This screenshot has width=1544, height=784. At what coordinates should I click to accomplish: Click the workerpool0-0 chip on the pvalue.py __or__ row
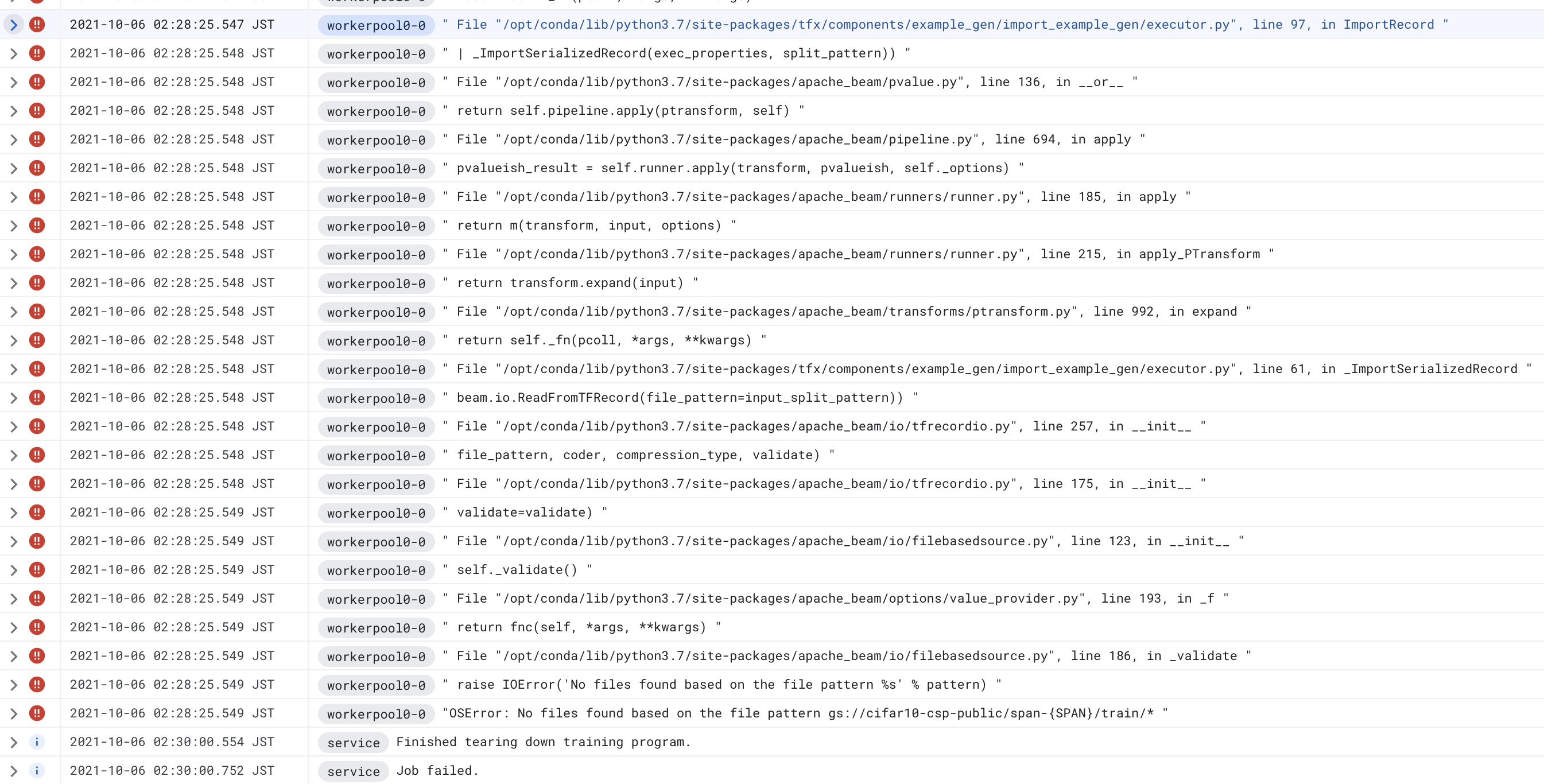click(x=375, y=83)
